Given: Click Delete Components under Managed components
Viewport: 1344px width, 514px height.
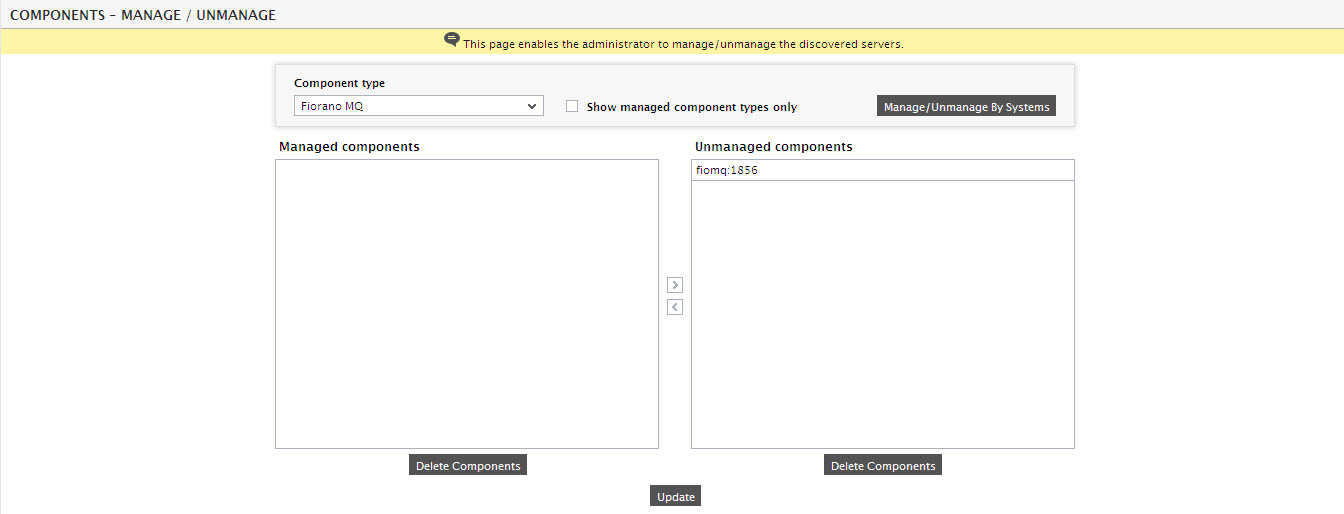Looking at the screenshot, I should point(468,465).
